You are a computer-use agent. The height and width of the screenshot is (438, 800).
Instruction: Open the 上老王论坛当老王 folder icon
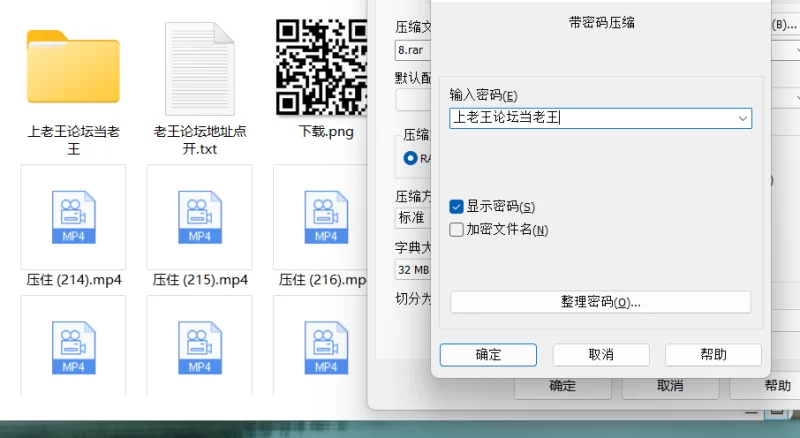point(73,66)
